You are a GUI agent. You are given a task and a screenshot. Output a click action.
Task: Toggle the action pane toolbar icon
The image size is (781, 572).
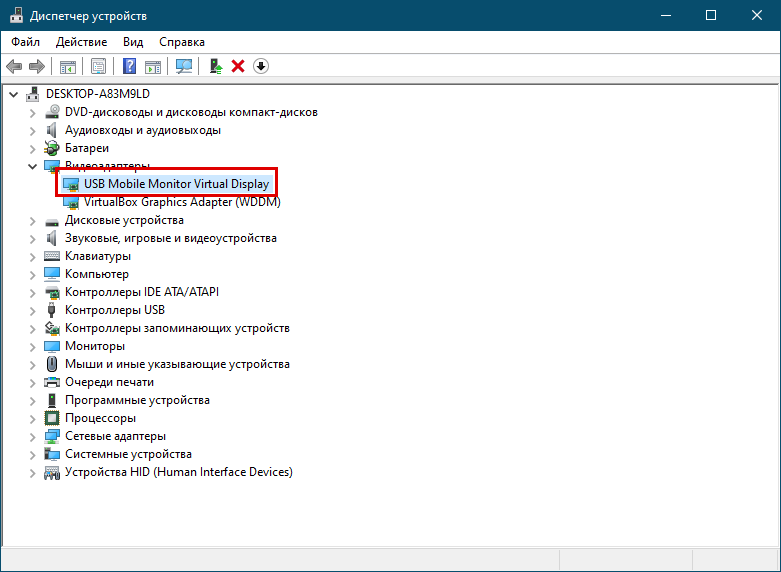coord(153,66)
